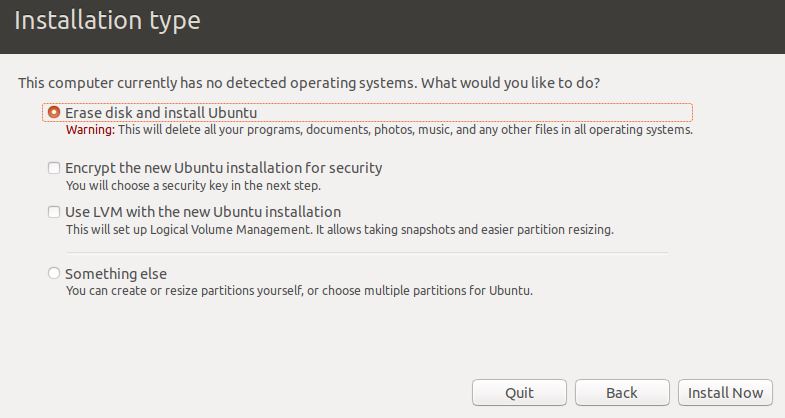Go back with the Back button
Image resolution: width=785 pixels, height=418 pixels.
tap(622, 392)
